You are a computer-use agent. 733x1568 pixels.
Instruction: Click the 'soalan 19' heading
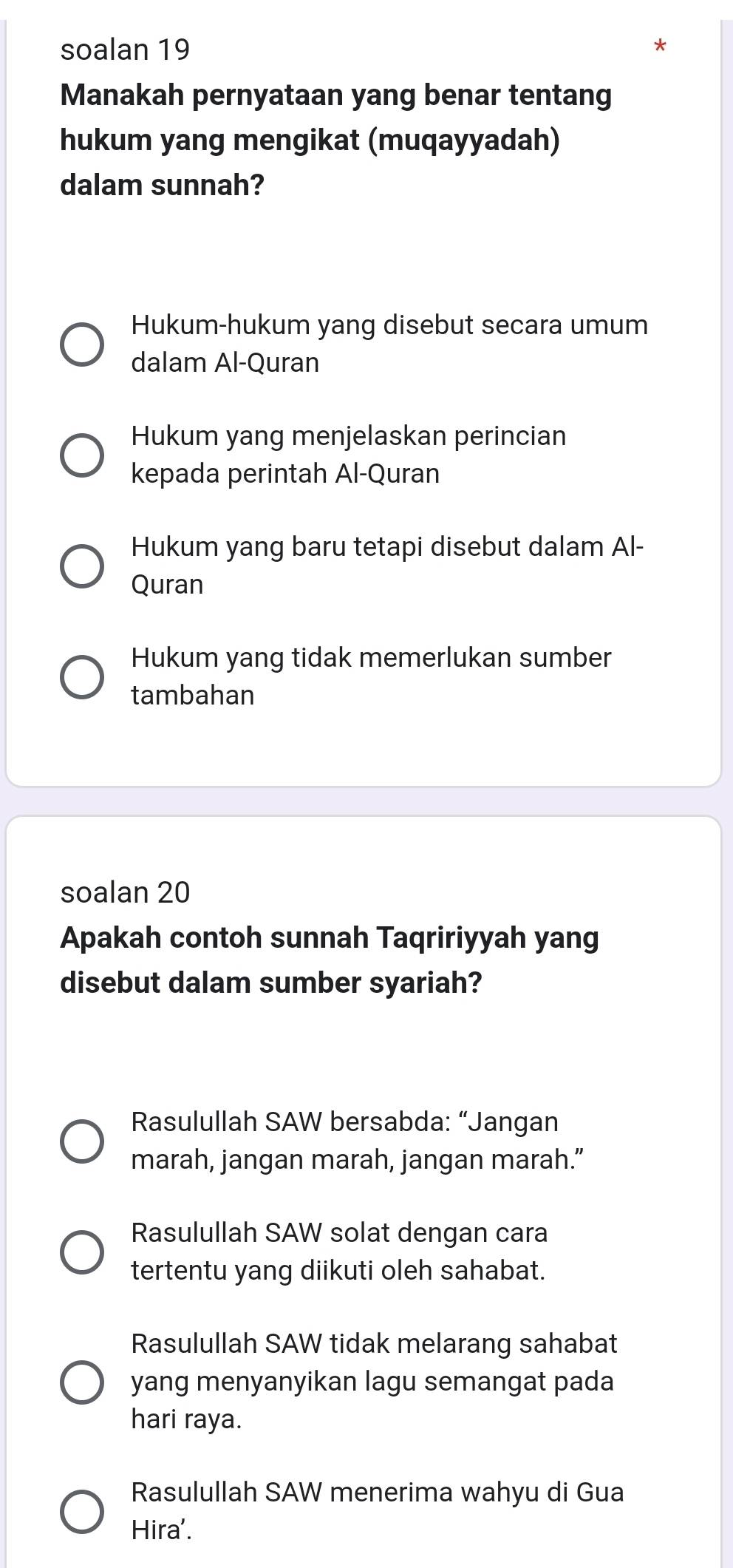coord(126,50)
